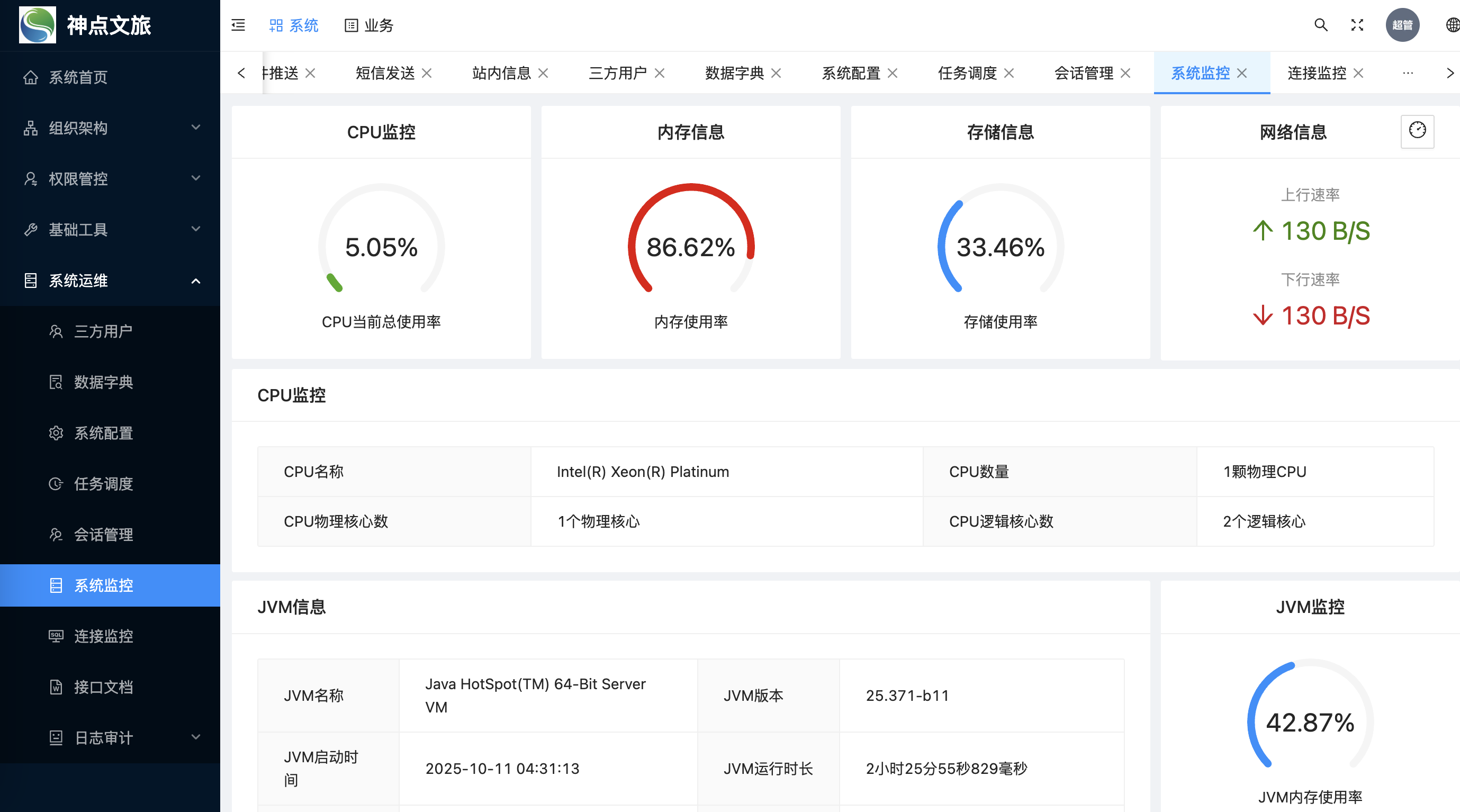The height and width of the screenshot is (812, 1460).
Task: Open the search magnifier icon
Action: click(x=1321, y=25)
